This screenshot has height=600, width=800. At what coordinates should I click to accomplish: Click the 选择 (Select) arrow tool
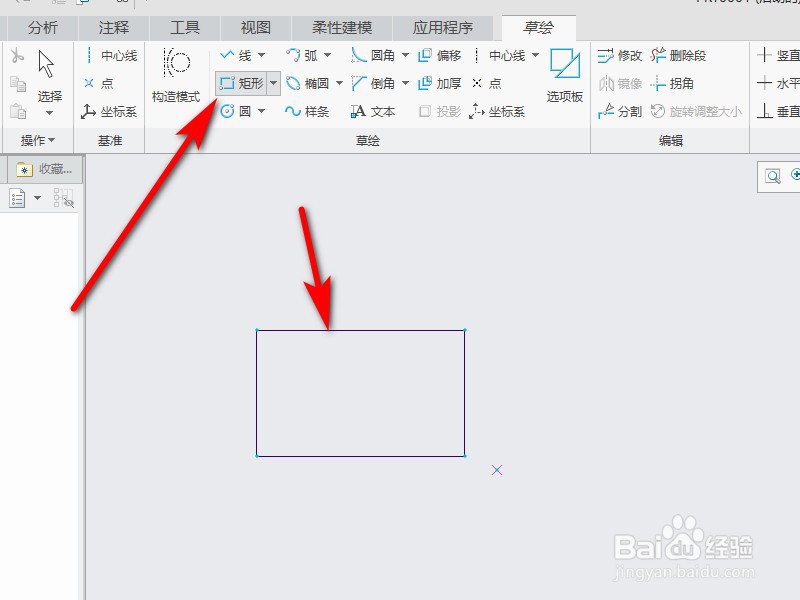pyautogui.click(x=48, y=74)
